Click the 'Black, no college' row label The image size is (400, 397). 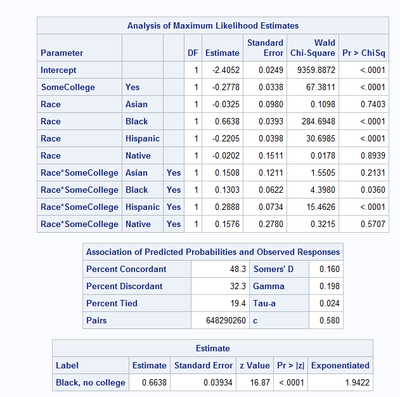(91, 383)
